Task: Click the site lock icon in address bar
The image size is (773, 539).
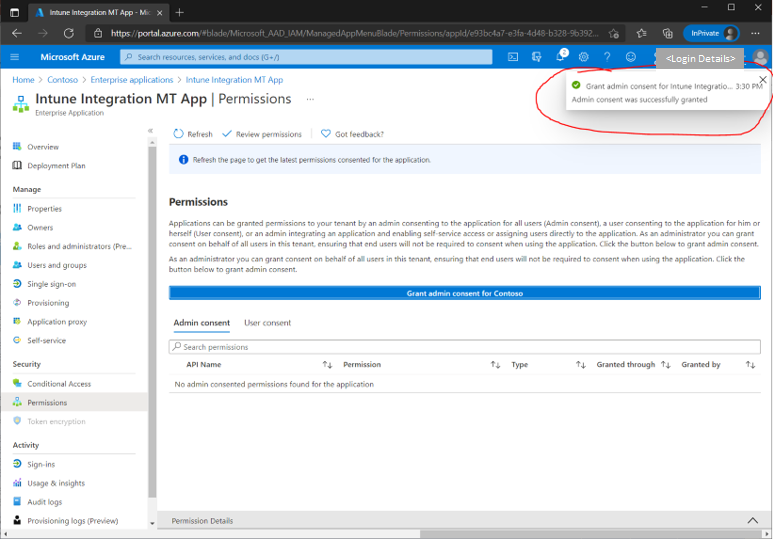Action: [x=98, y=33]
